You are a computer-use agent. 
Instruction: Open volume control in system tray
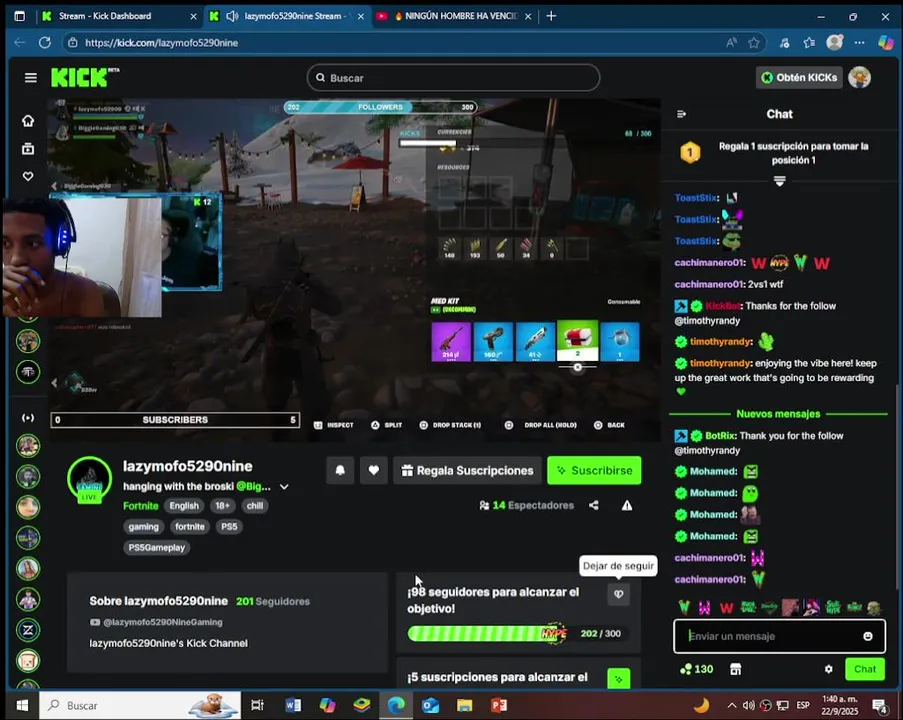749,705
